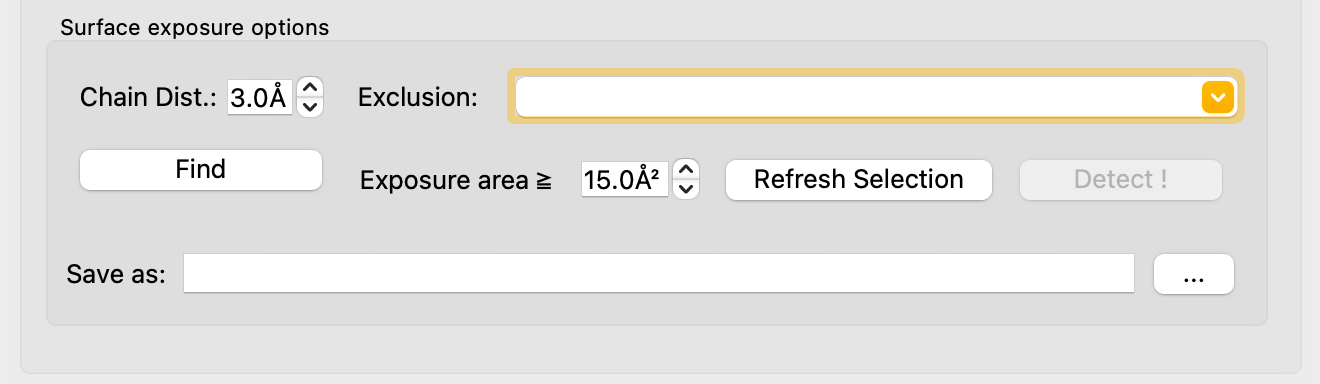The image size is (1320, 384).
Task: Click empty panel space right of Detect ! button
Action: [x=1244, y=180]
